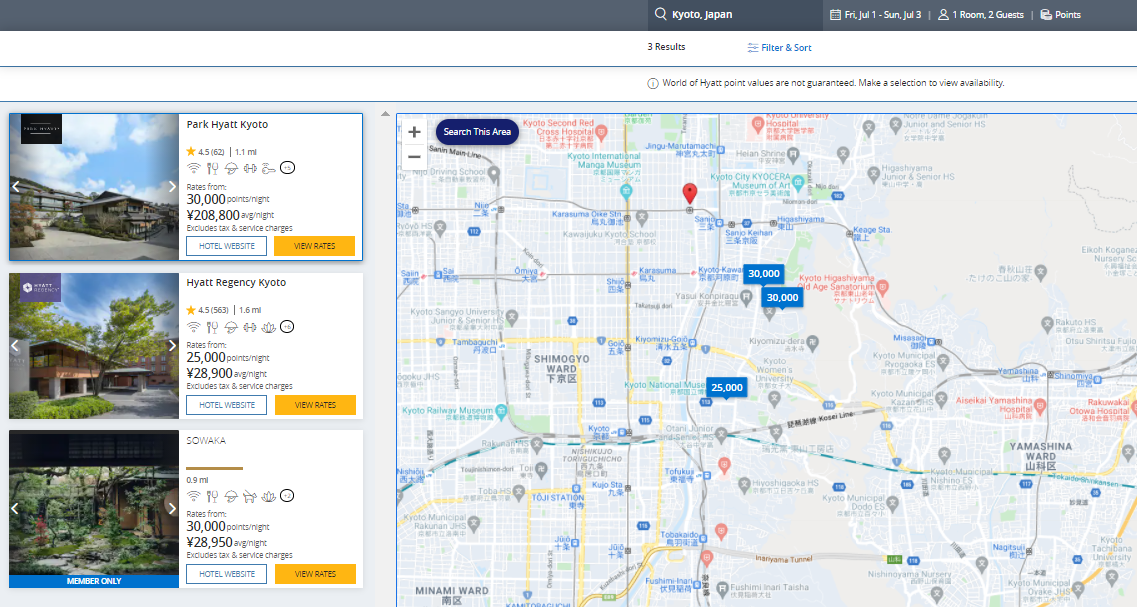Select the 30,000 price pin on the map
The width and height of the screenshot is (1137, 607).
[762, 273]
